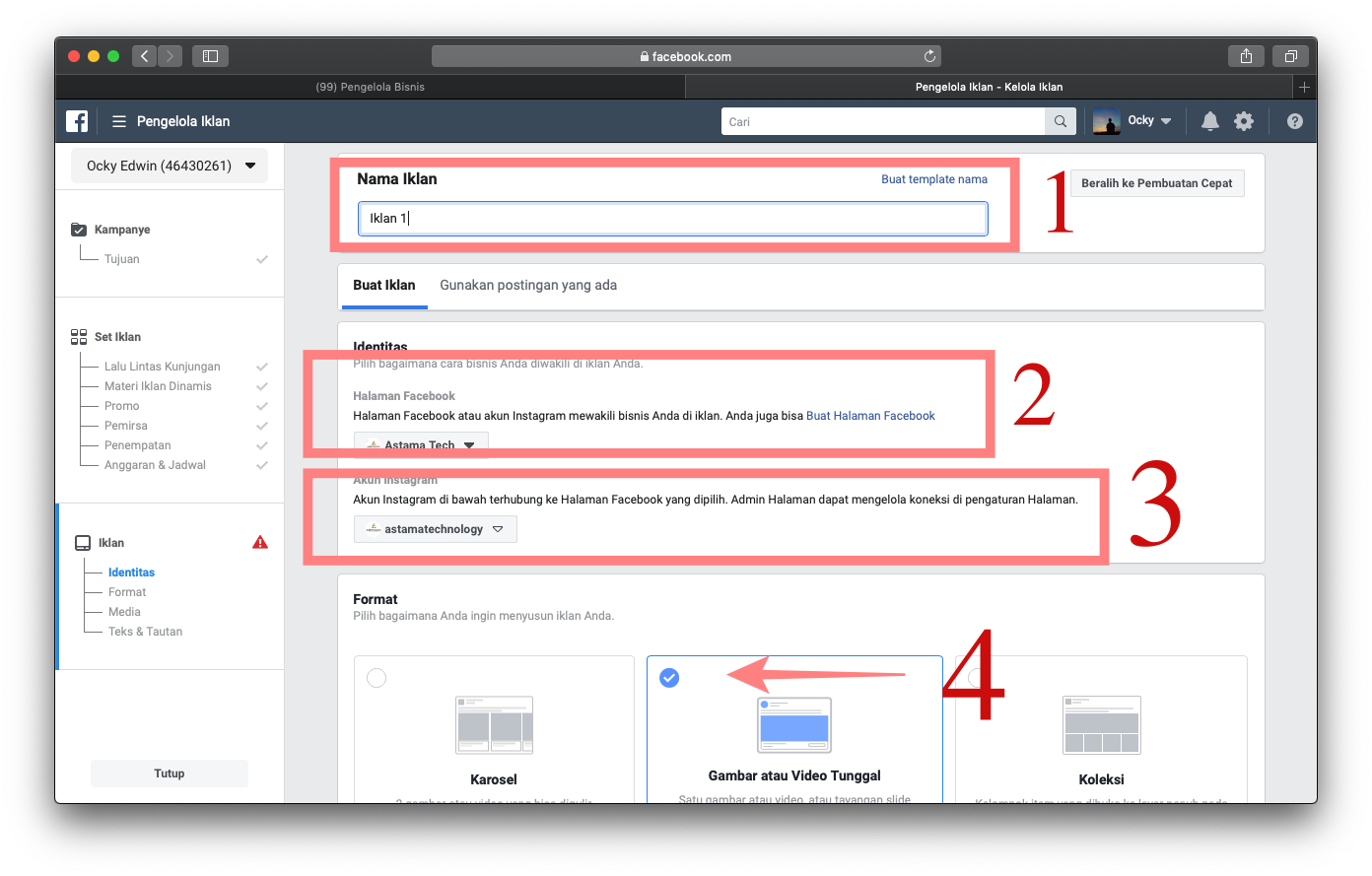Click the Kampanye section heading
The width and height of the screenshot is (1372, 876).
point(122,230)
